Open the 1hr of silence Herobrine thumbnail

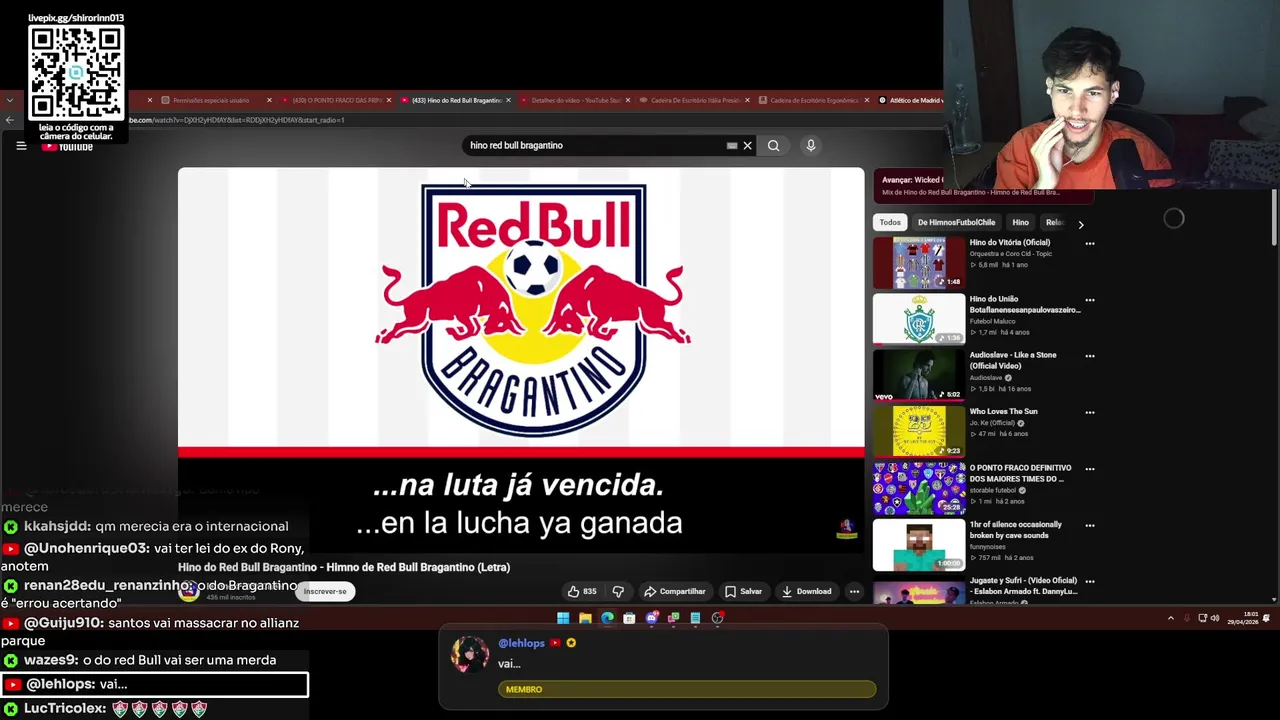click(x=919, y=544)
